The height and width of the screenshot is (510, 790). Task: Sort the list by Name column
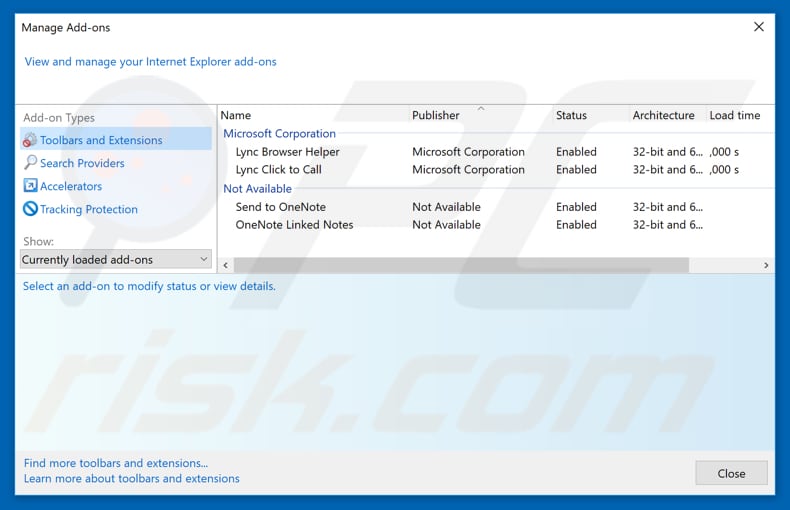tap(236, 115)
